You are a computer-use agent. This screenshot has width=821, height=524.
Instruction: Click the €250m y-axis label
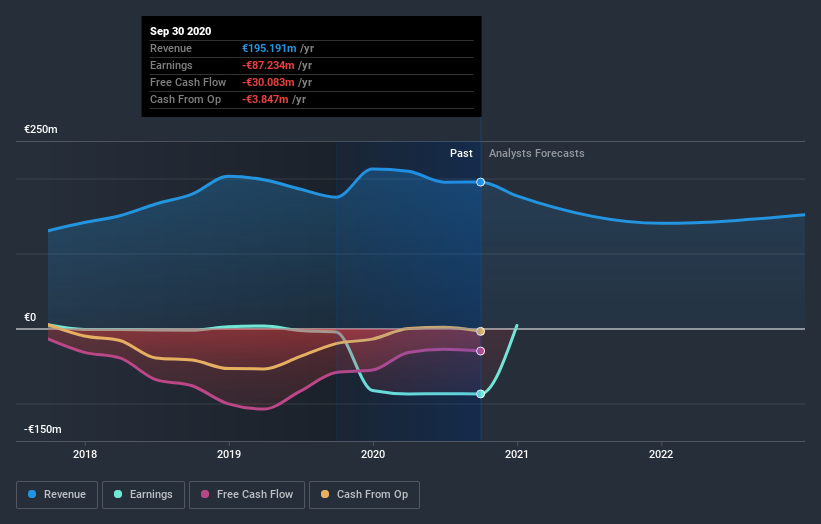pos(41,129)
